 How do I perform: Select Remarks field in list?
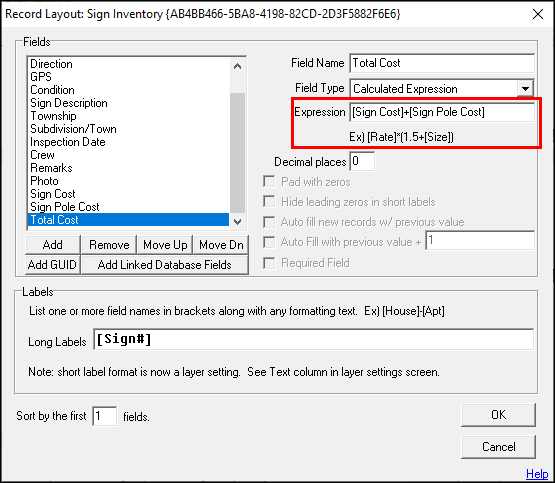point(128,168)
